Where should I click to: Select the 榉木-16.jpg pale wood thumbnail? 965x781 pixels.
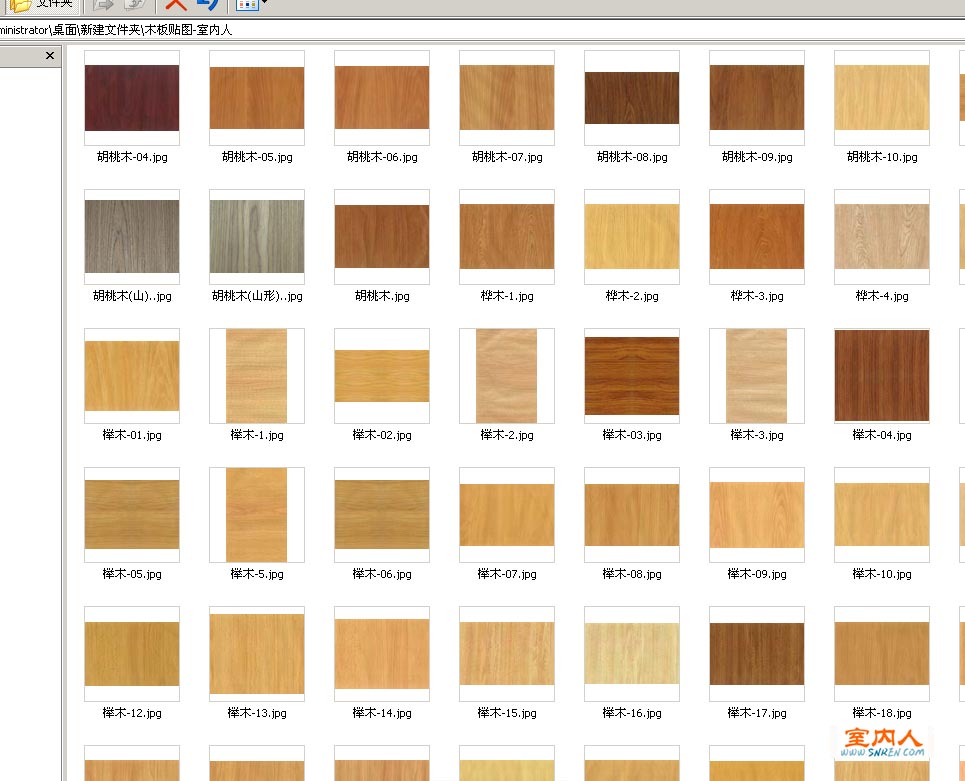click(632, 654)
